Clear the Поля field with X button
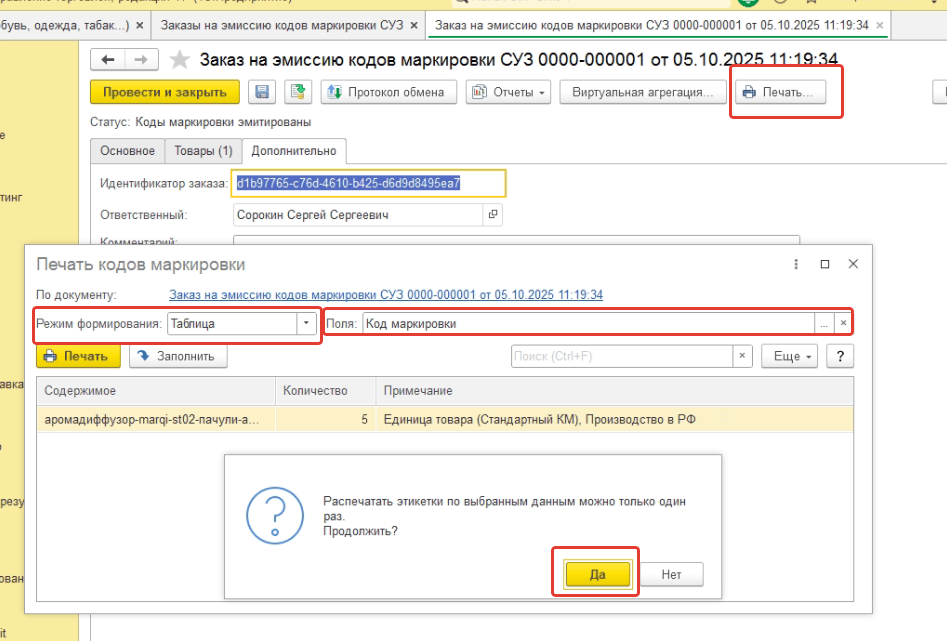947x641 pixels. coord(843,324)
